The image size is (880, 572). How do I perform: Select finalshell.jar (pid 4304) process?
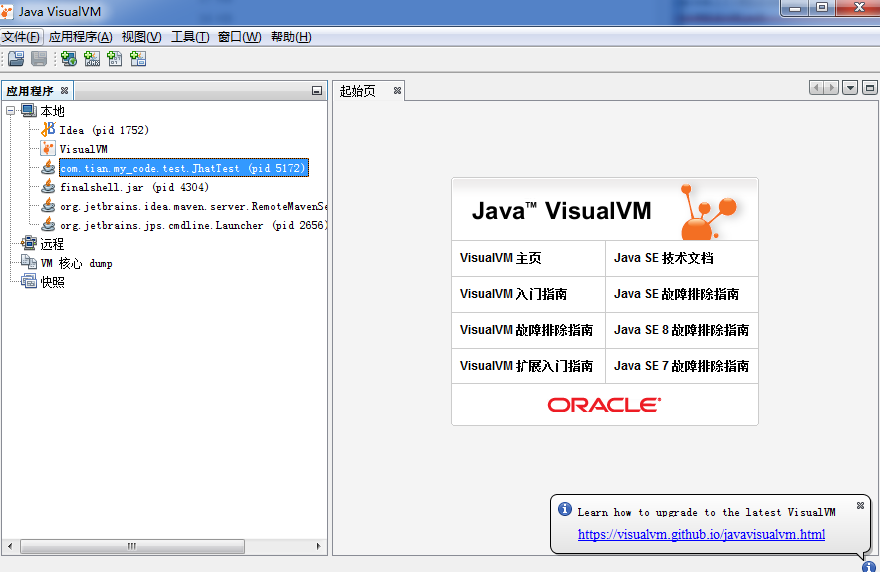click(134, 187)
